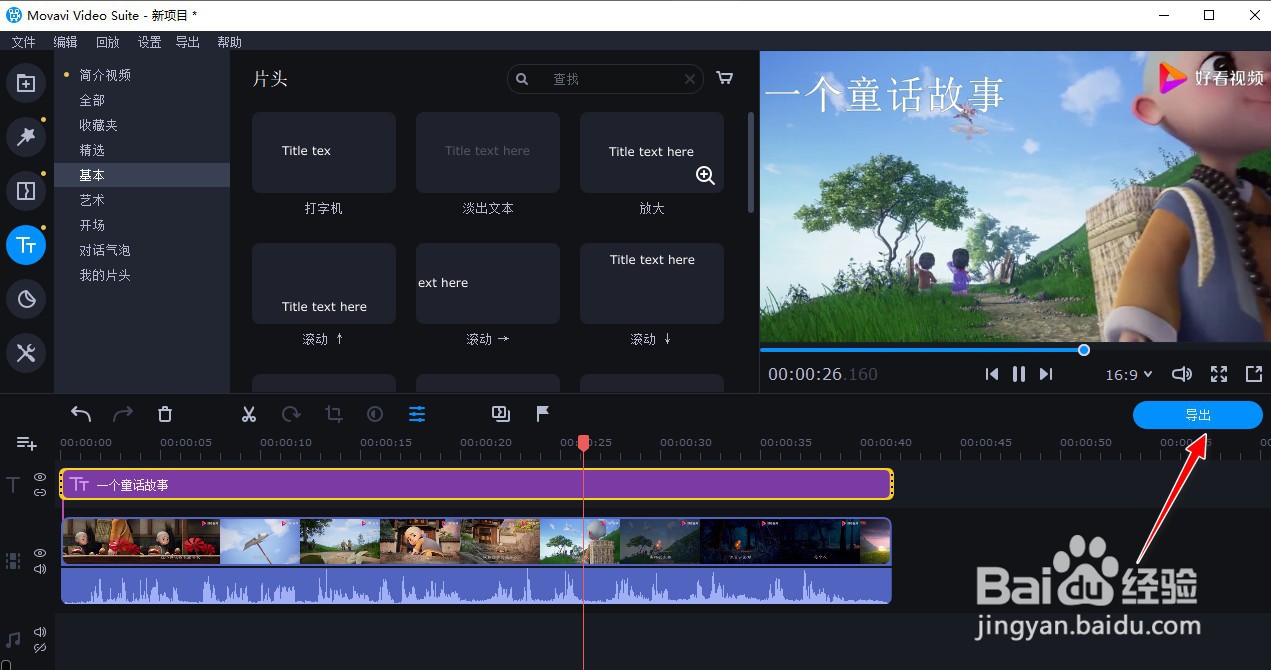Screen dimensions: 1271x670
Task: Open the color adjustments icon
Action: pyautogui.click(x=375, y=414)
